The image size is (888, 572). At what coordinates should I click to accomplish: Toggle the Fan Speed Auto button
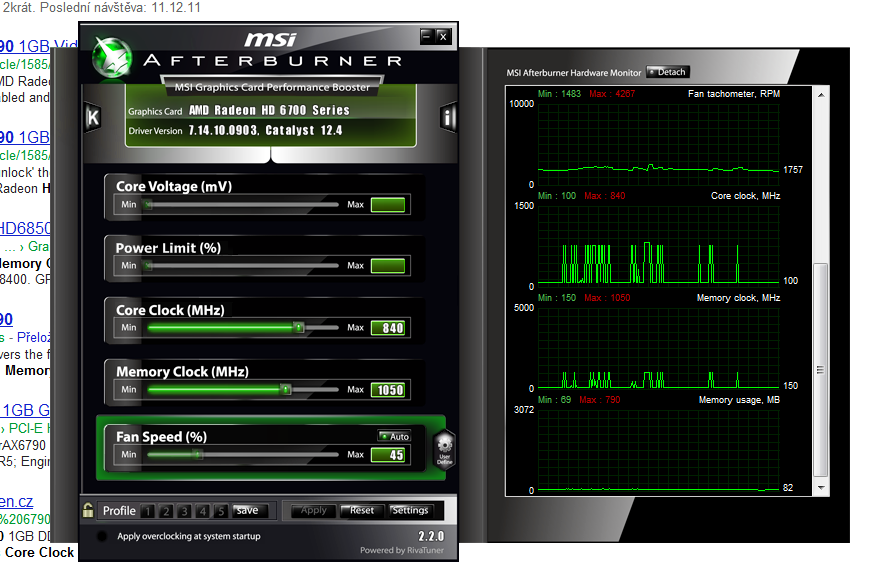394,436
